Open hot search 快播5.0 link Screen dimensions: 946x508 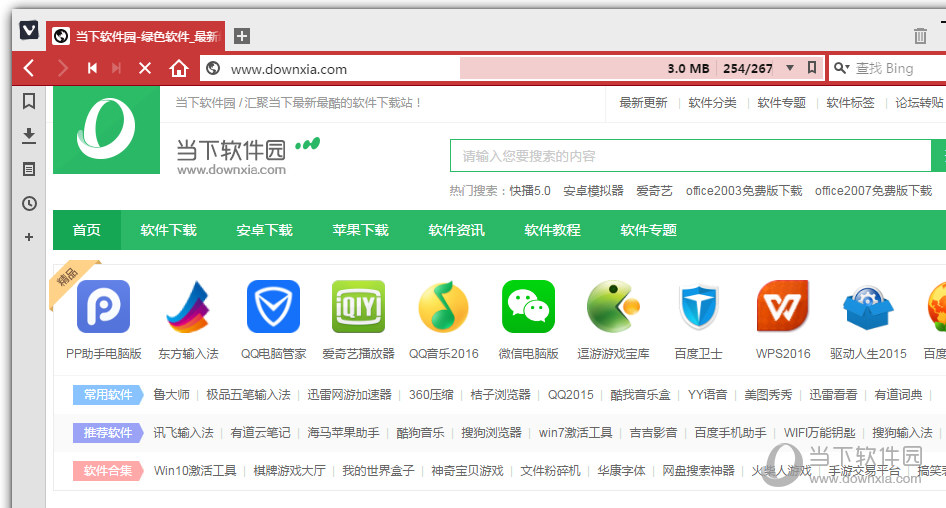click(530, 191)
